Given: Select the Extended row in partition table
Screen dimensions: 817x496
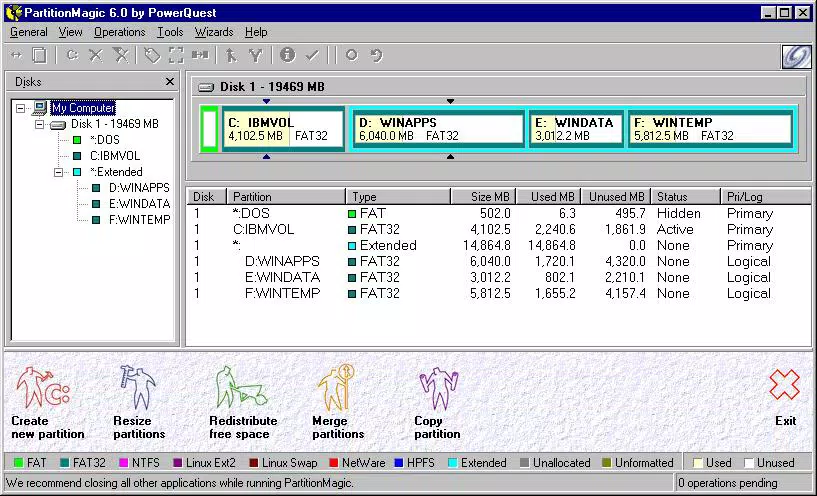Looking at the screenshot, I should 498,246.
